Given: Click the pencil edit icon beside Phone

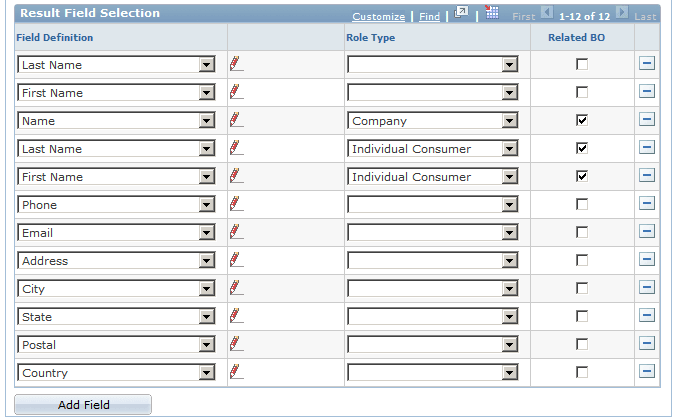Looking at the screenshot, I should (236, 203).
